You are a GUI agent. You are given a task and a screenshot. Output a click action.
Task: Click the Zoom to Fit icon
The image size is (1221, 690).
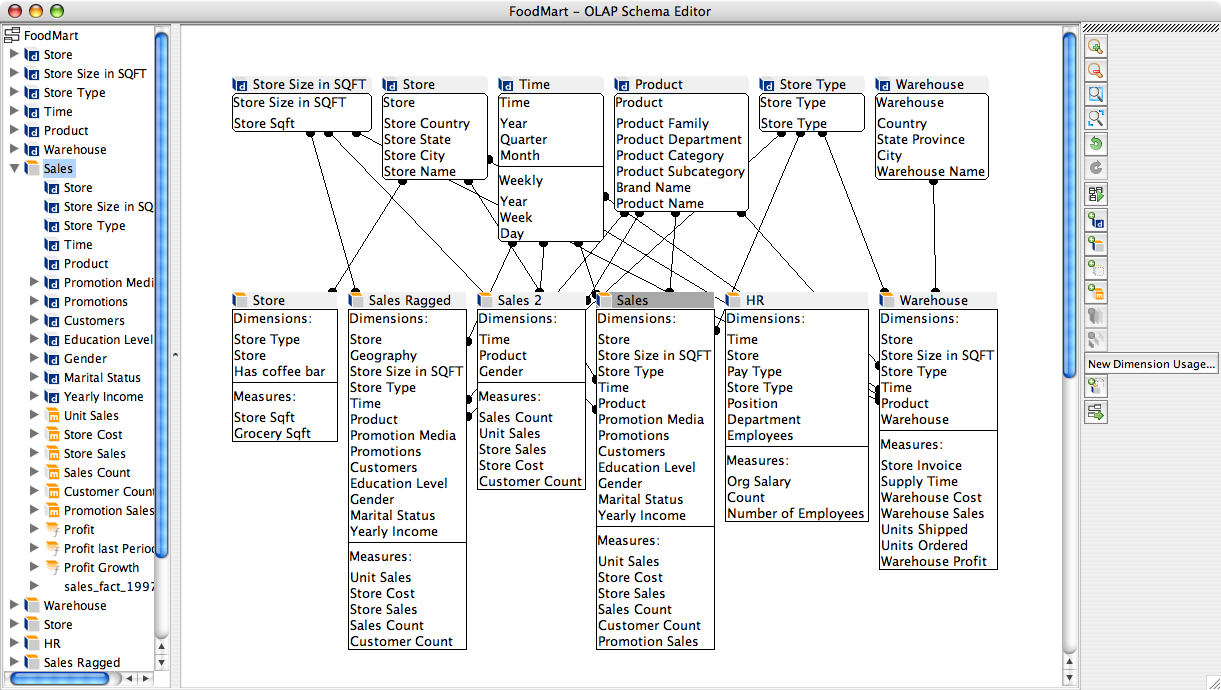tap(1096, 118)
